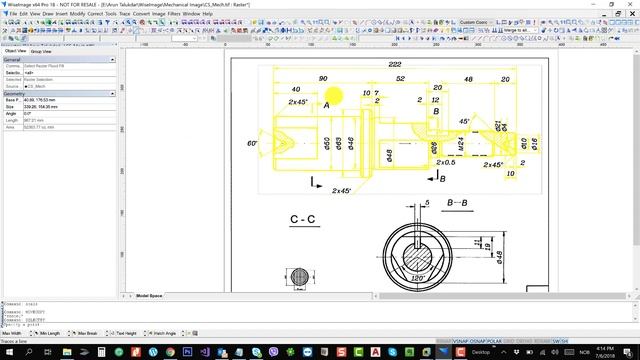Open Viber from the taskbar
Image resolution: width=640 pixels, height=360 pixels.
point(273,352)
